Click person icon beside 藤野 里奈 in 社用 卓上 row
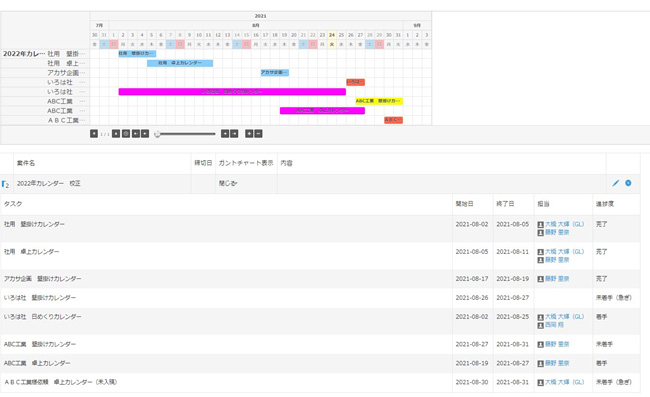Image resolution: width=650 pixels, height=397 pixels. point(541,260)
